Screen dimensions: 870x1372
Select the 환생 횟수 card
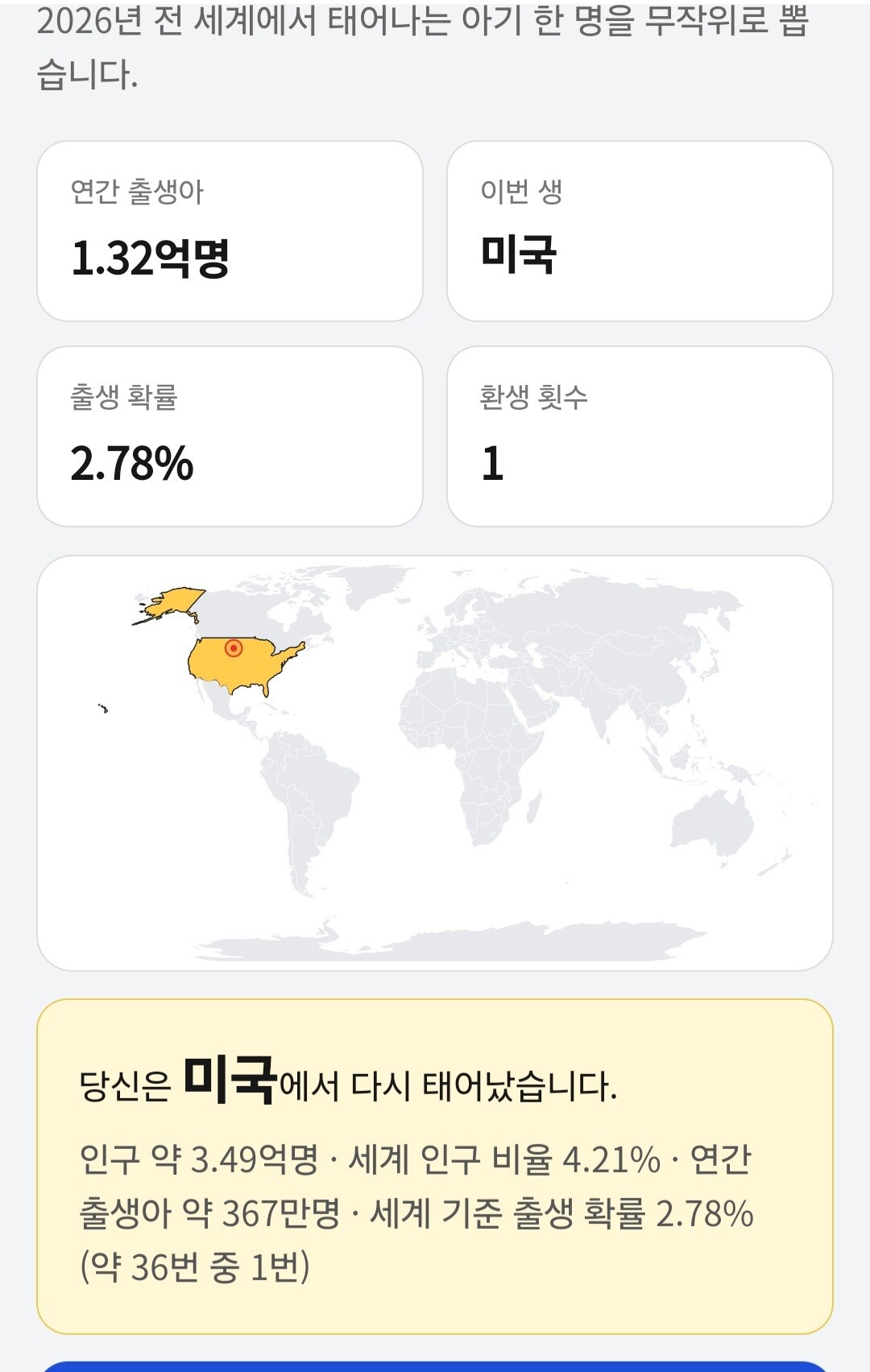click(640, 436)
